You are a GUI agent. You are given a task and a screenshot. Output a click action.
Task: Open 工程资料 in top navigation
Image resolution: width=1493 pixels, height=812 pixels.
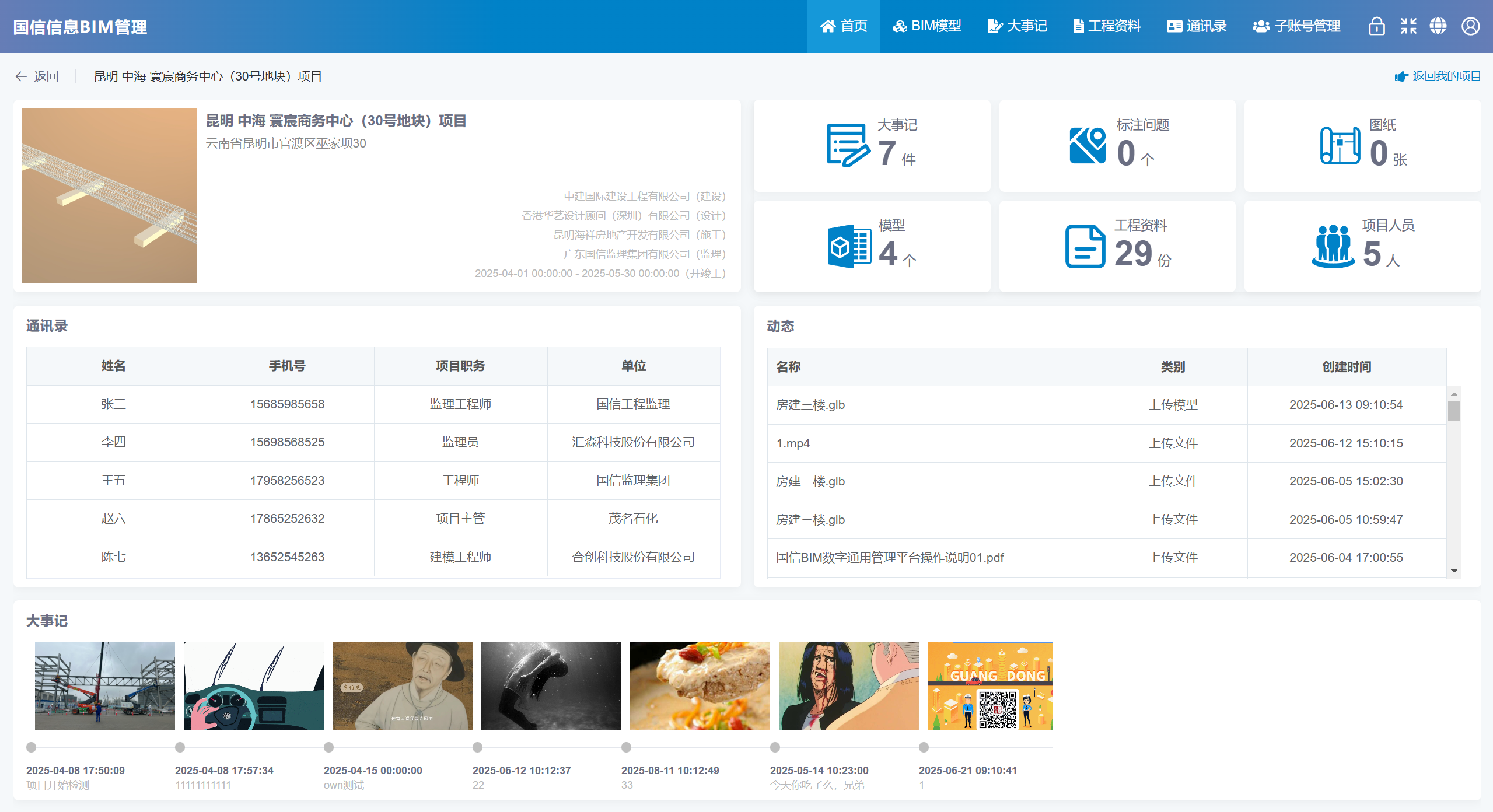[1107, 26]
